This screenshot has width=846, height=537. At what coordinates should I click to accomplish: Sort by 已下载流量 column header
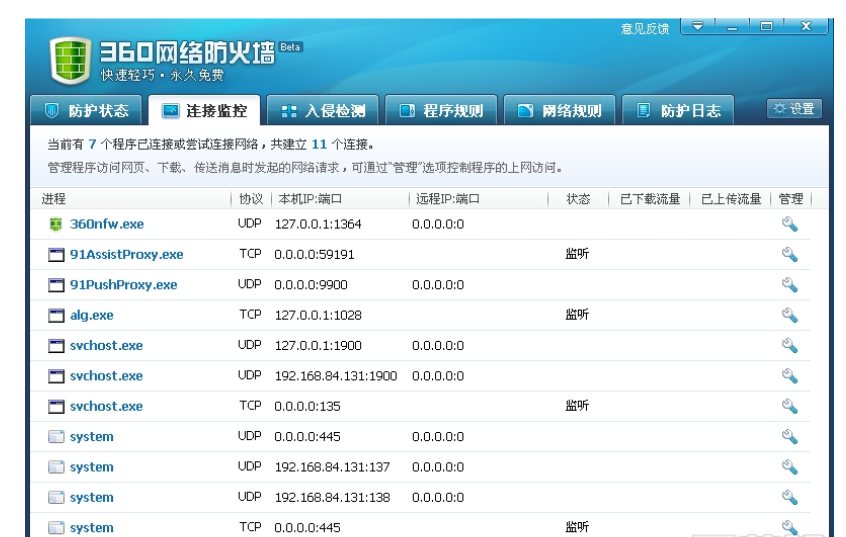click(650, 199)
